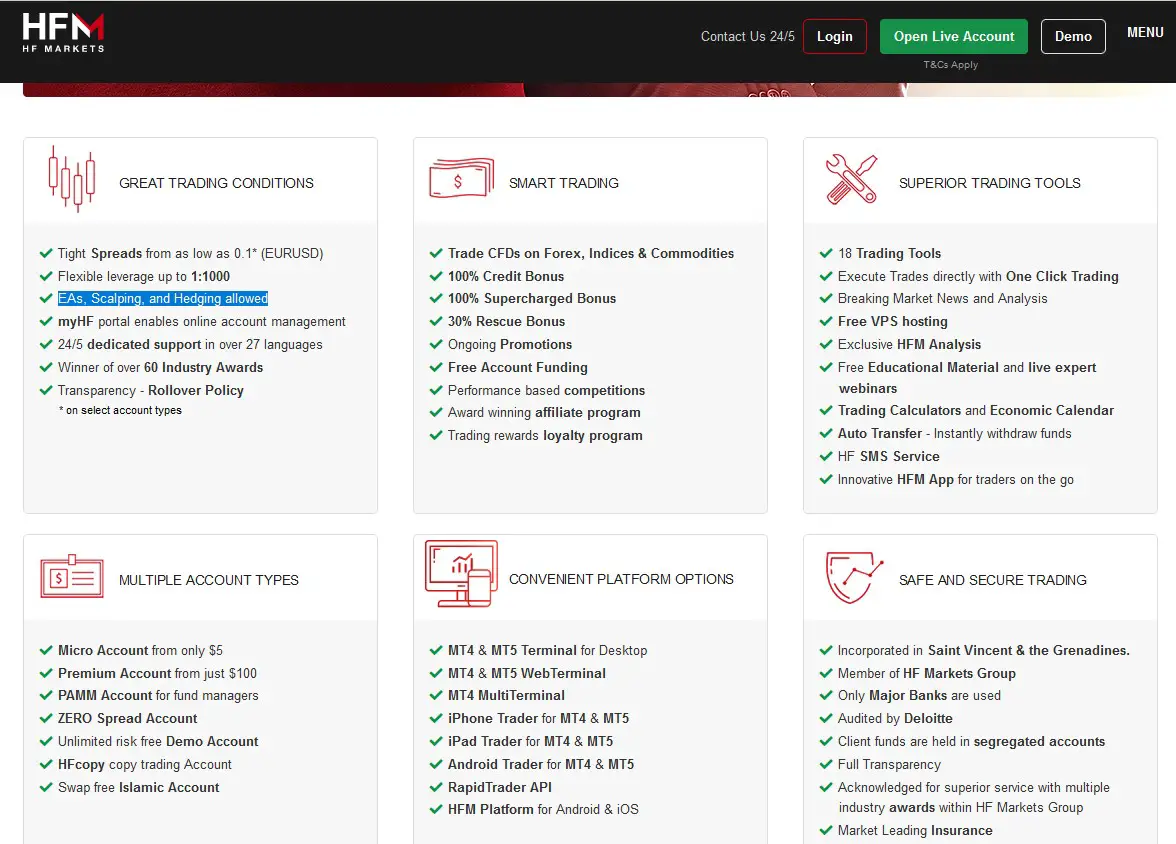Open the MENU navigation

1145,32
